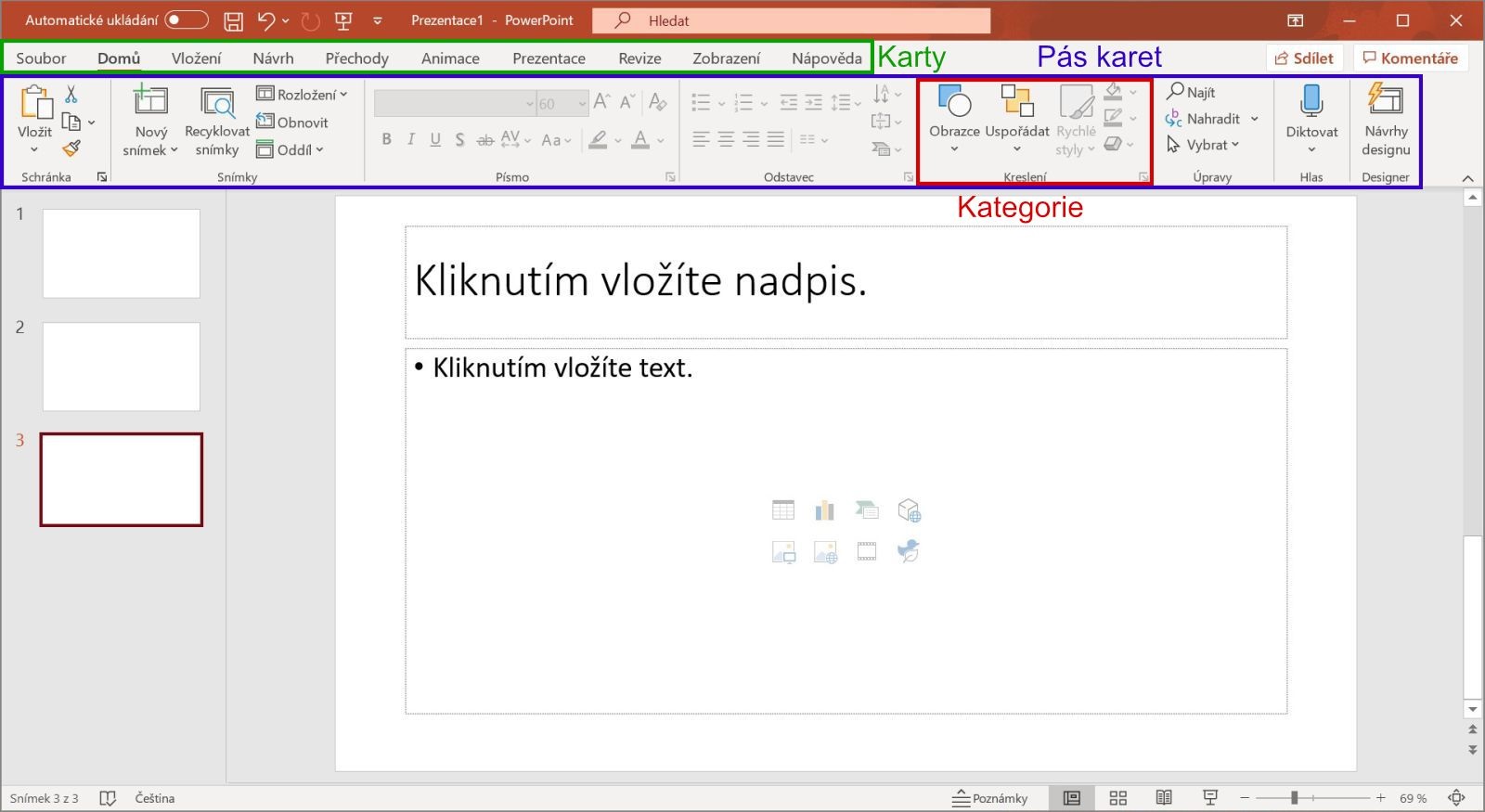This screenshot has height=812, width=1485.
Task: Click the Copy icon in Schránka
Action: coord(71,122)
